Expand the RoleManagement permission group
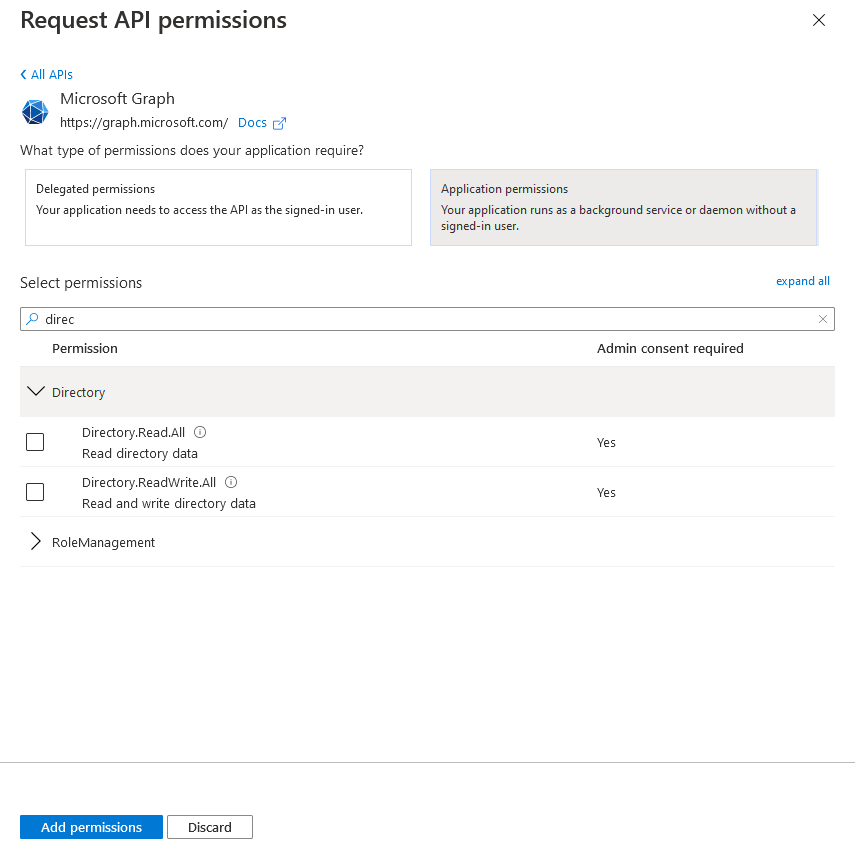 click(36, 542)
